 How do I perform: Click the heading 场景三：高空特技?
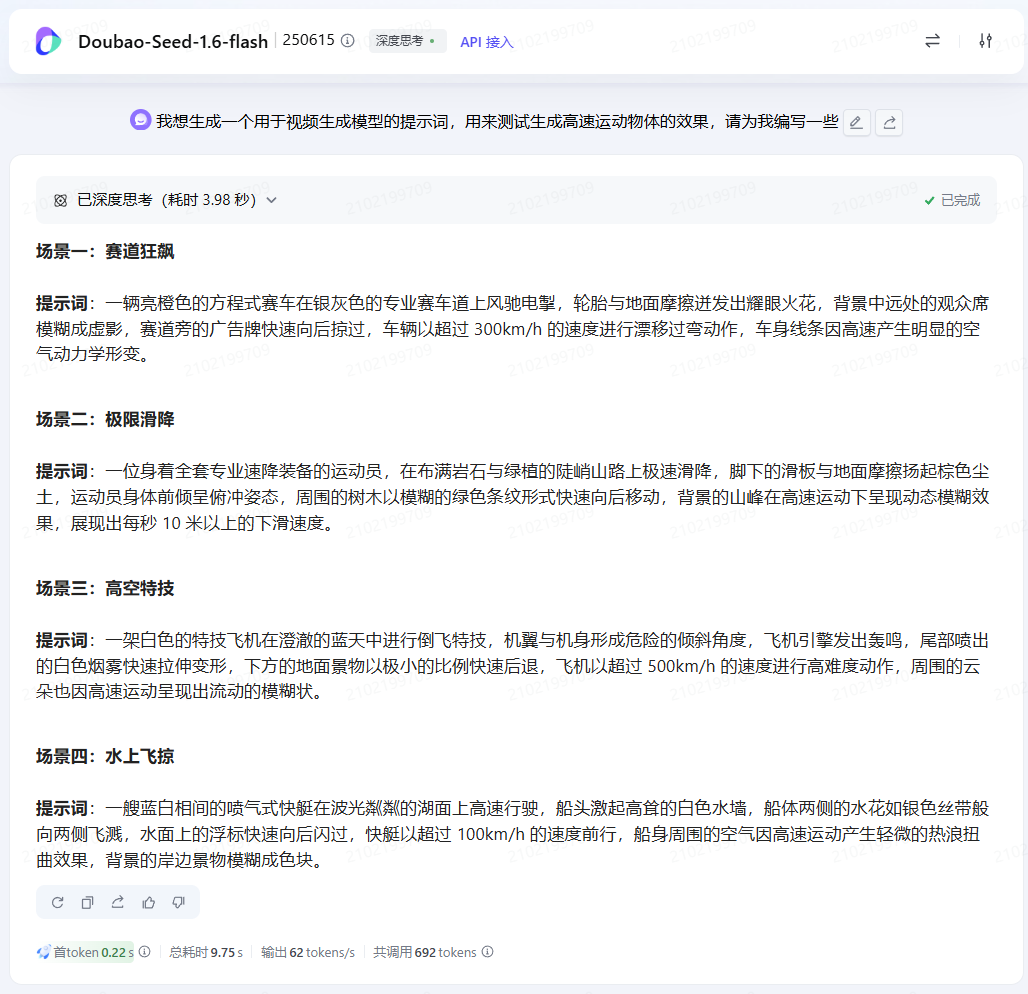(105, 588)
